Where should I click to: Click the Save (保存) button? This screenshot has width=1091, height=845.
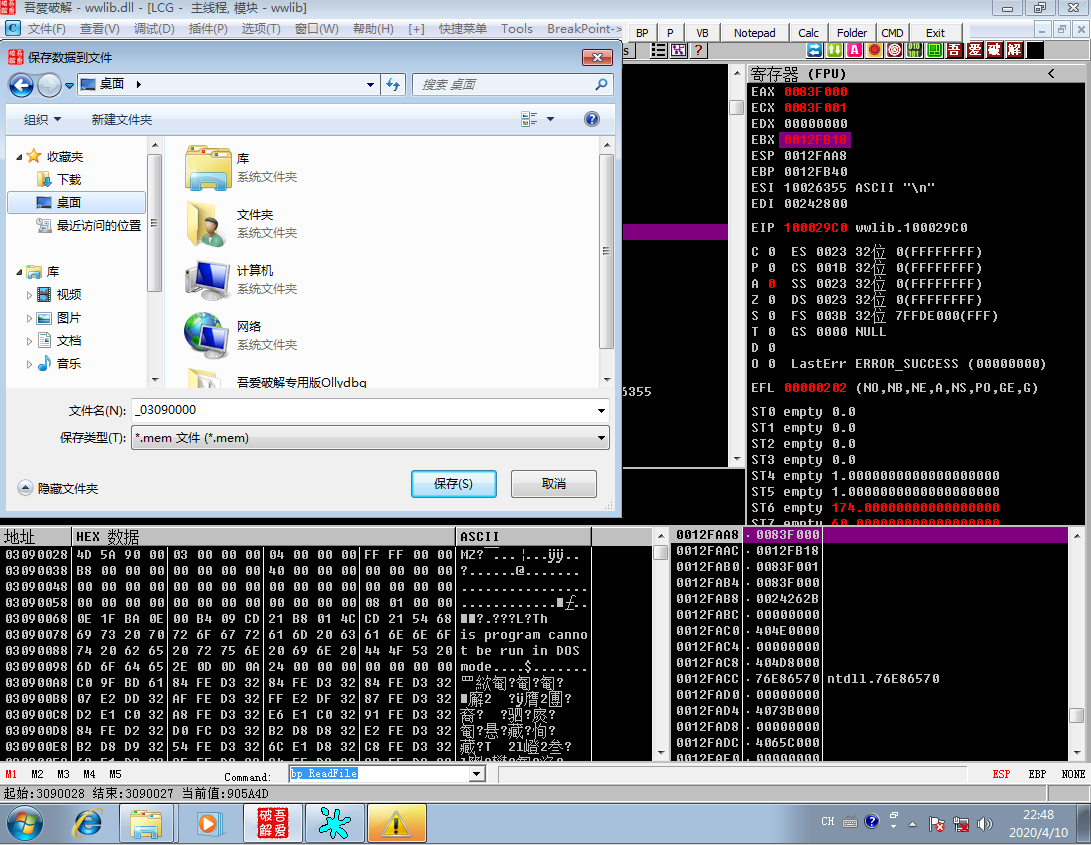(454, 484)
